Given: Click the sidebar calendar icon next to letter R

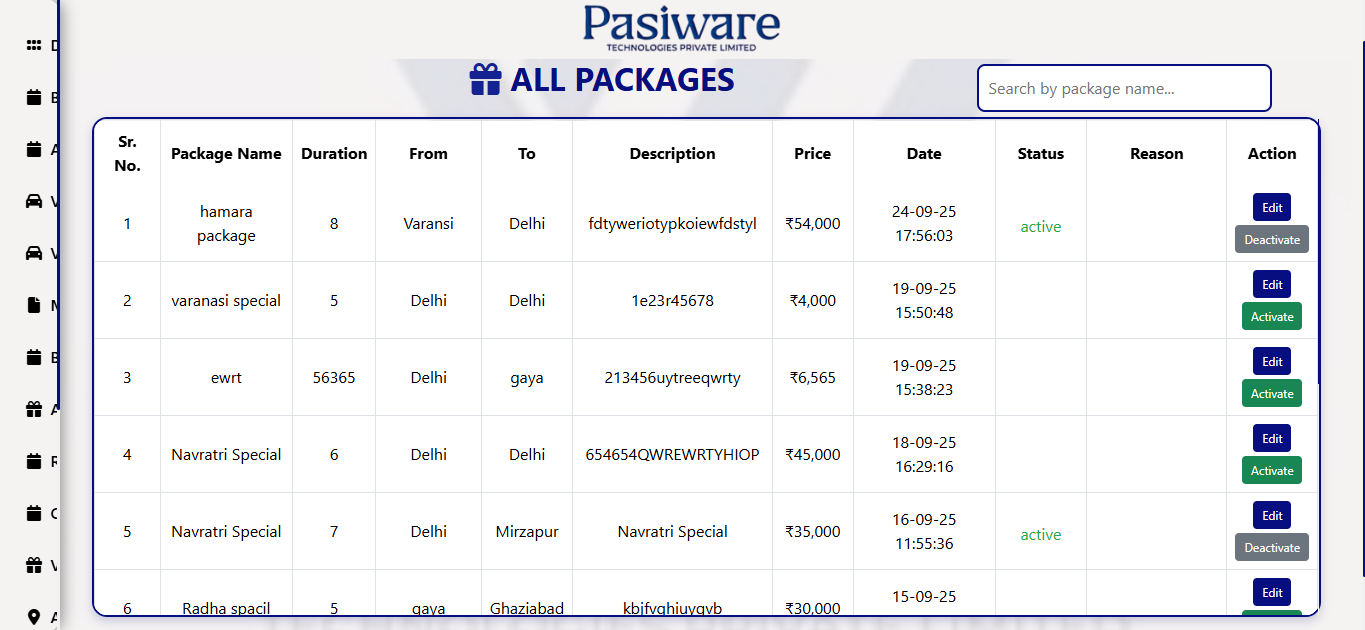Looking at the screenshot, I should (x=34, y=461).
